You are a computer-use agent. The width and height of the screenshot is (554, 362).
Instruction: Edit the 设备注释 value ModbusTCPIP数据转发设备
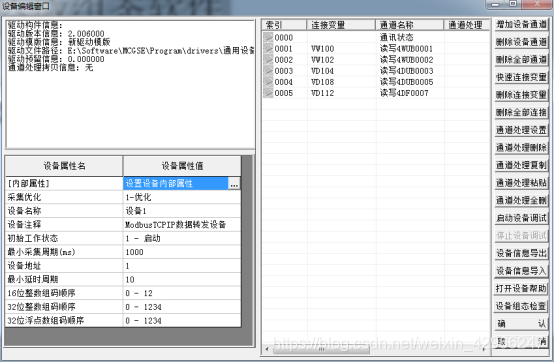pos(182,225)
